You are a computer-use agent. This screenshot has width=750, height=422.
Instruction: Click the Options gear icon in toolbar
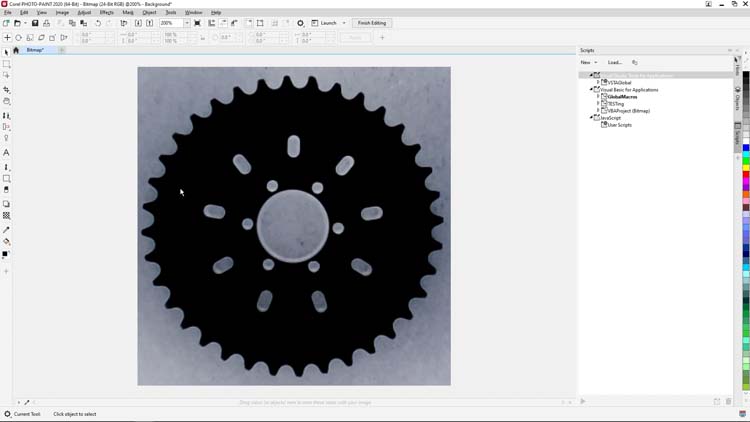coord(300,23)
